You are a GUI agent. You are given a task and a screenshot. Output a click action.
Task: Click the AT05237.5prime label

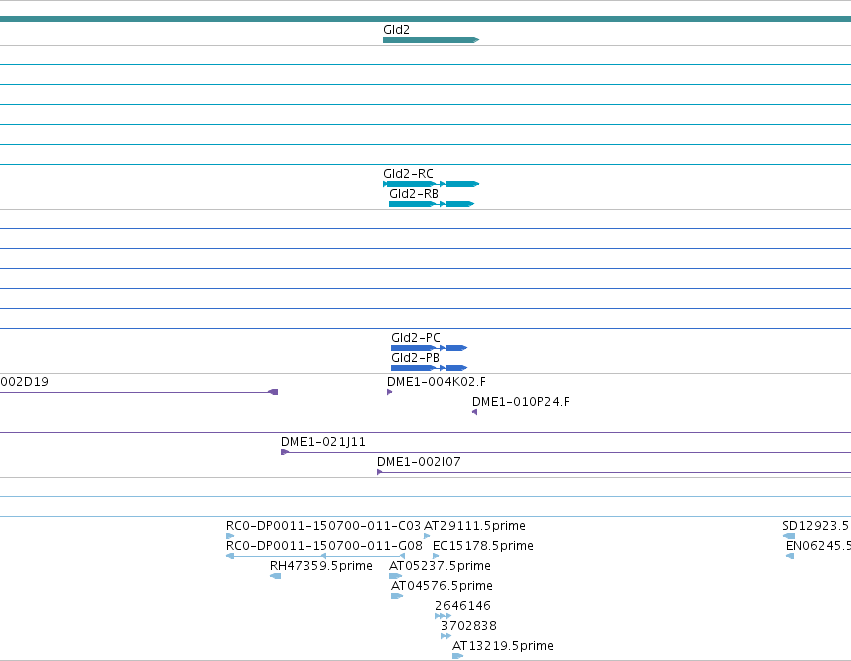(440, 566)
